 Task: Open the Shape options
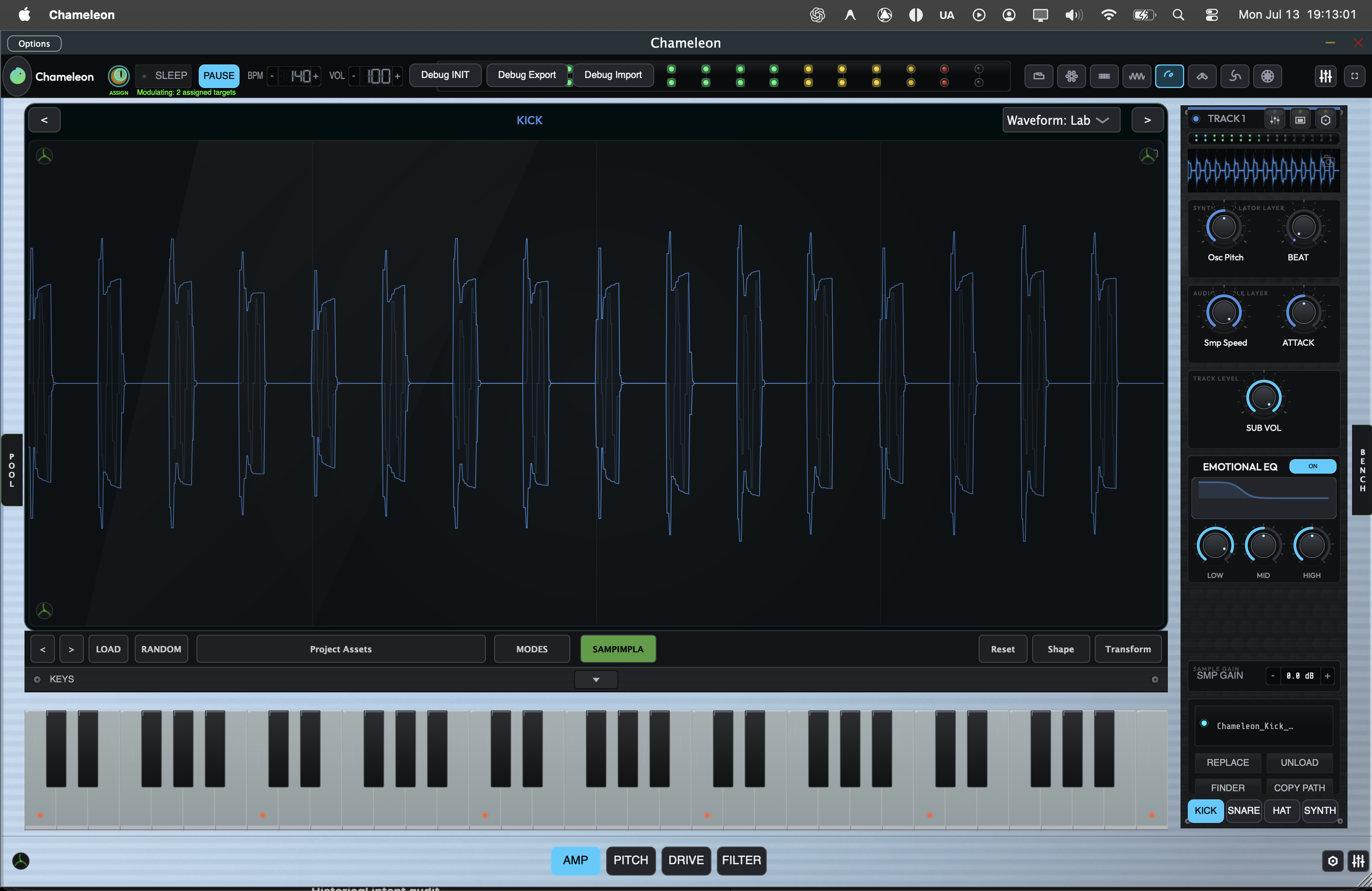[x=1061, y=649]
